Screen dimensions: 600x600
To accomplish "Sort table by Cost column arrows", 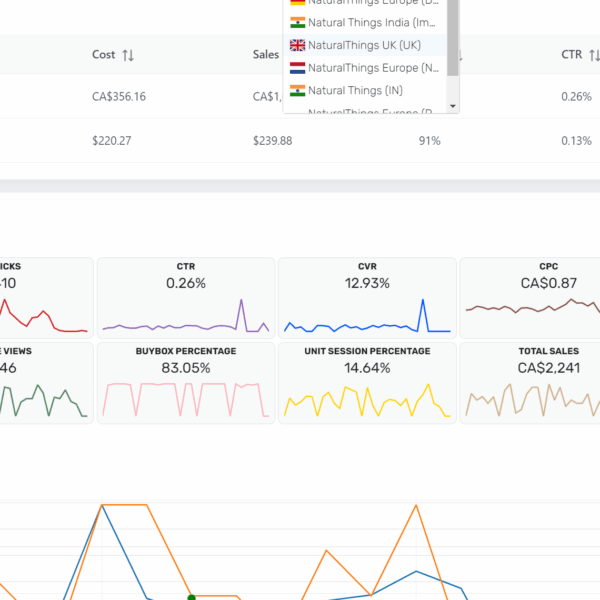I will [x=128, y=55].
